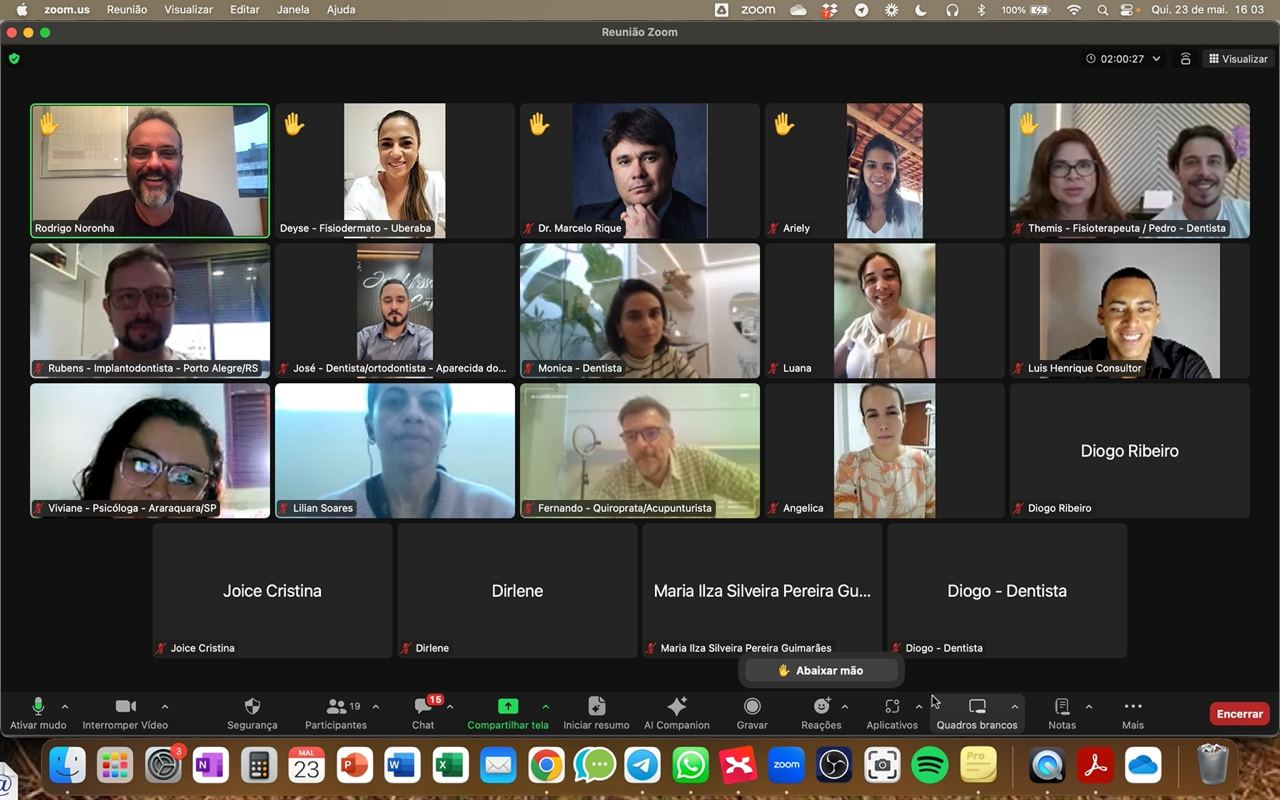Click the Wi-Fi icon in menu bar
Viewport: 1280px width, 800px height.
tap(1074, 10)
